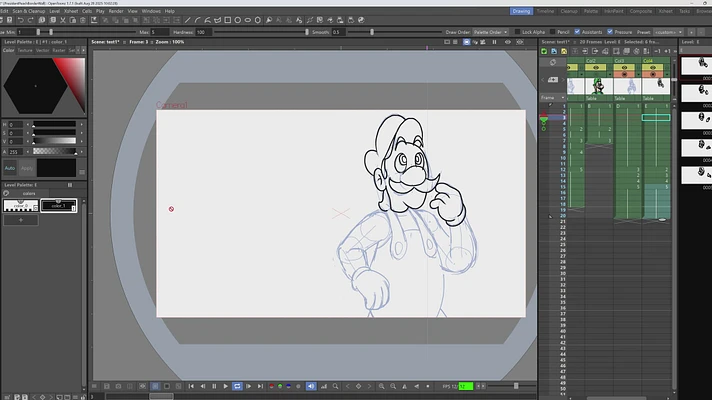This screenshot has width=712, height=400.
Task: Click the safe area icon above viewer
Action: [447, 42]
